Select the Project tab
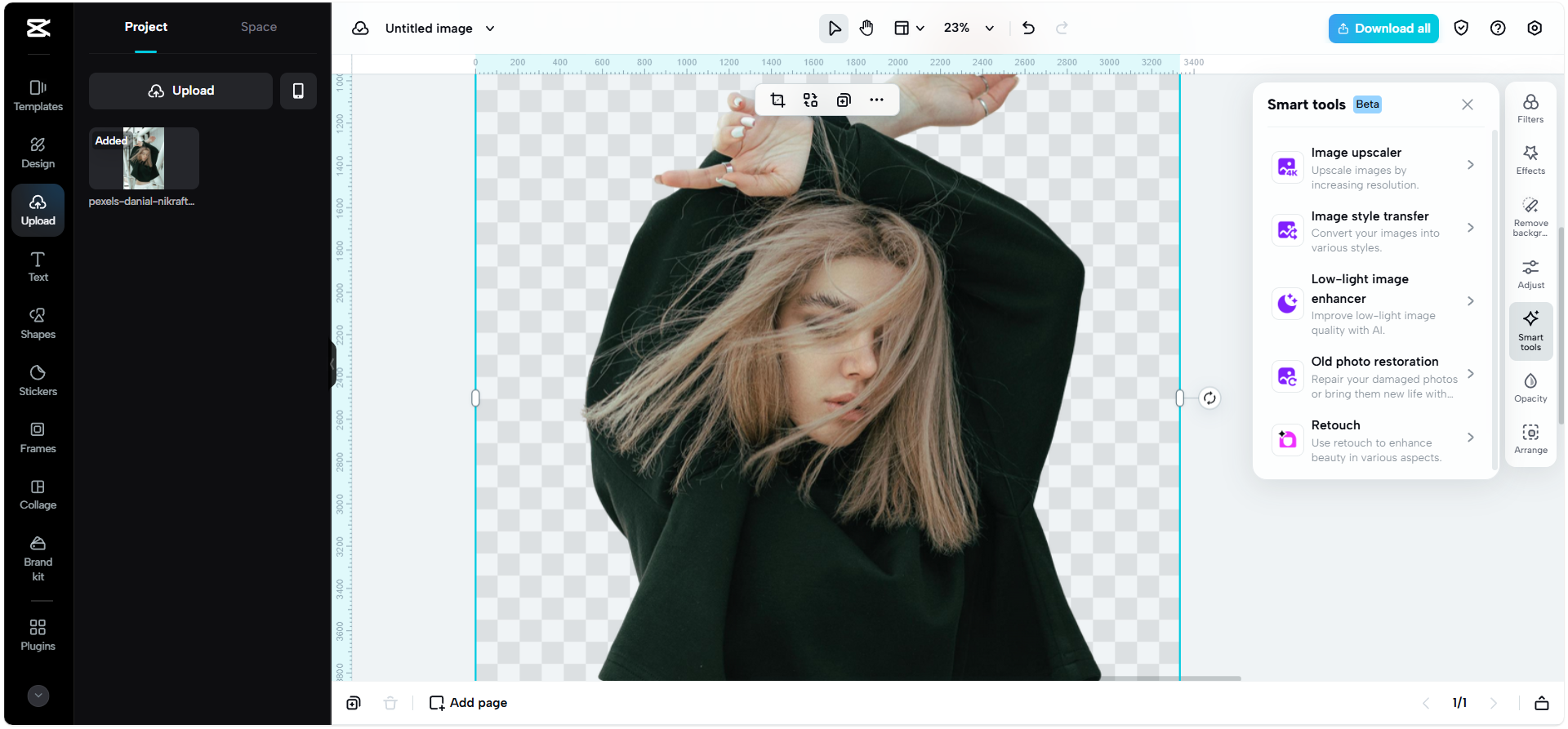 (x=145, y=27)
